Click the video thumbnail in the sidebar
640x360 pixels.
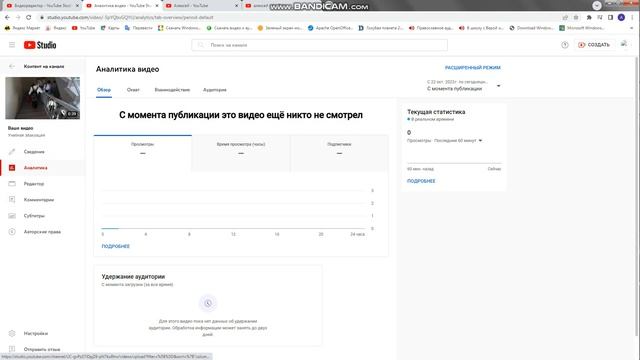pyautogui.click(x=42, y=98)
